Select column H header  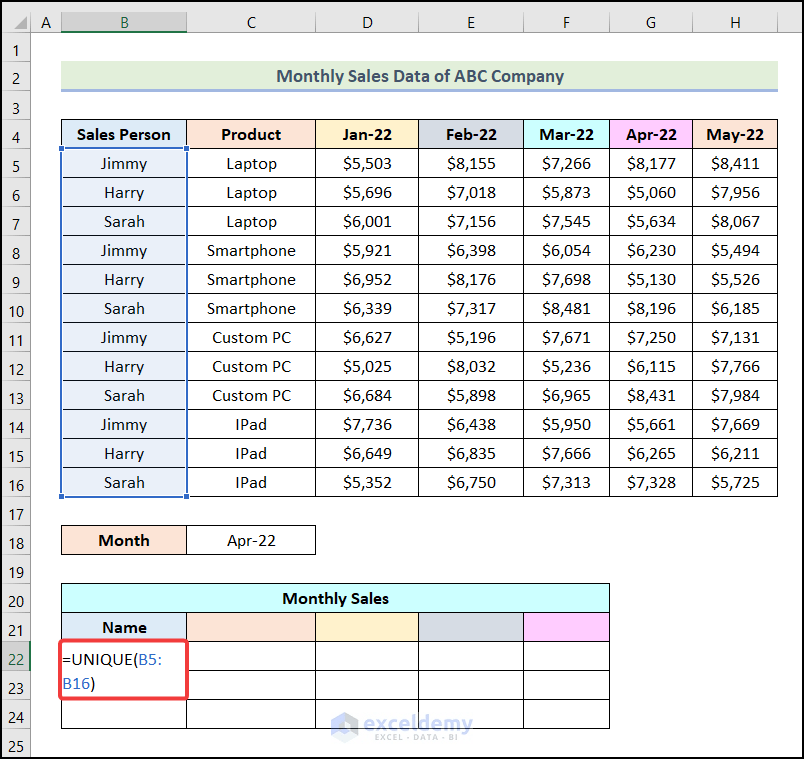[735, 22]
